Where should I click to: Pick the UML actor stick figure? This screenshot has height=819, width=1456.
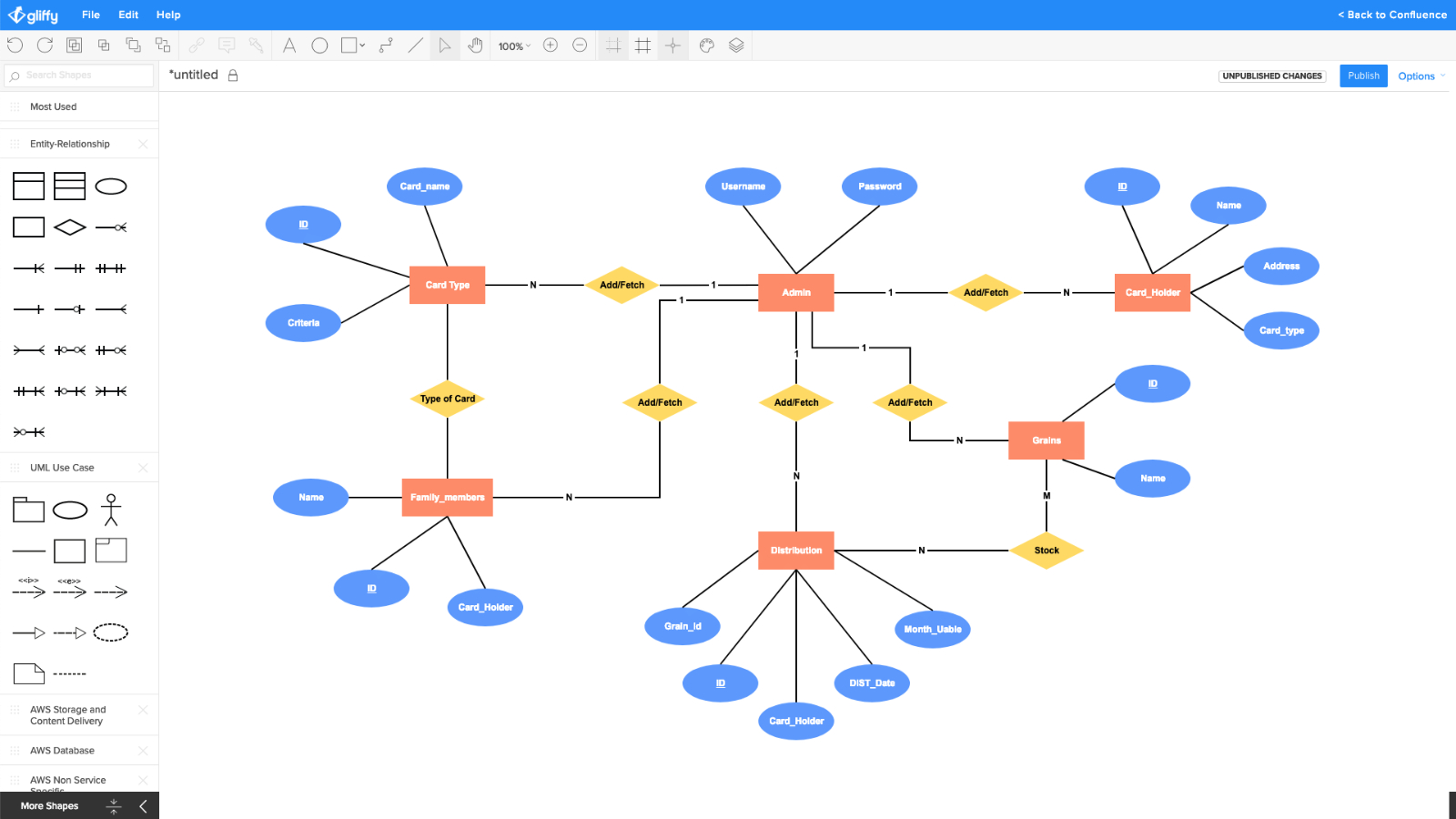111,510
